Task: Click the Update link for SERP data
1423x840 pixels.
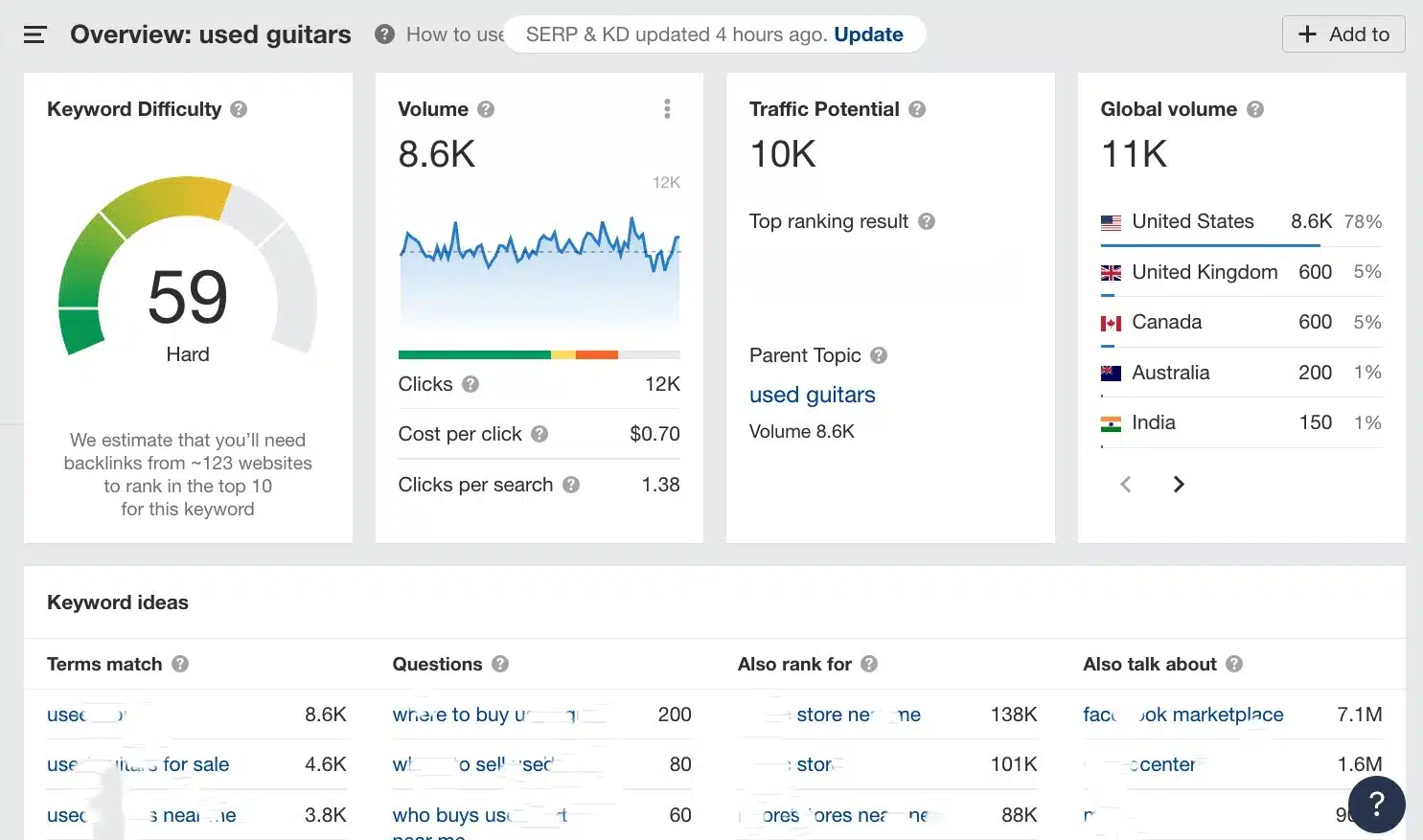Action: (868, 34)
